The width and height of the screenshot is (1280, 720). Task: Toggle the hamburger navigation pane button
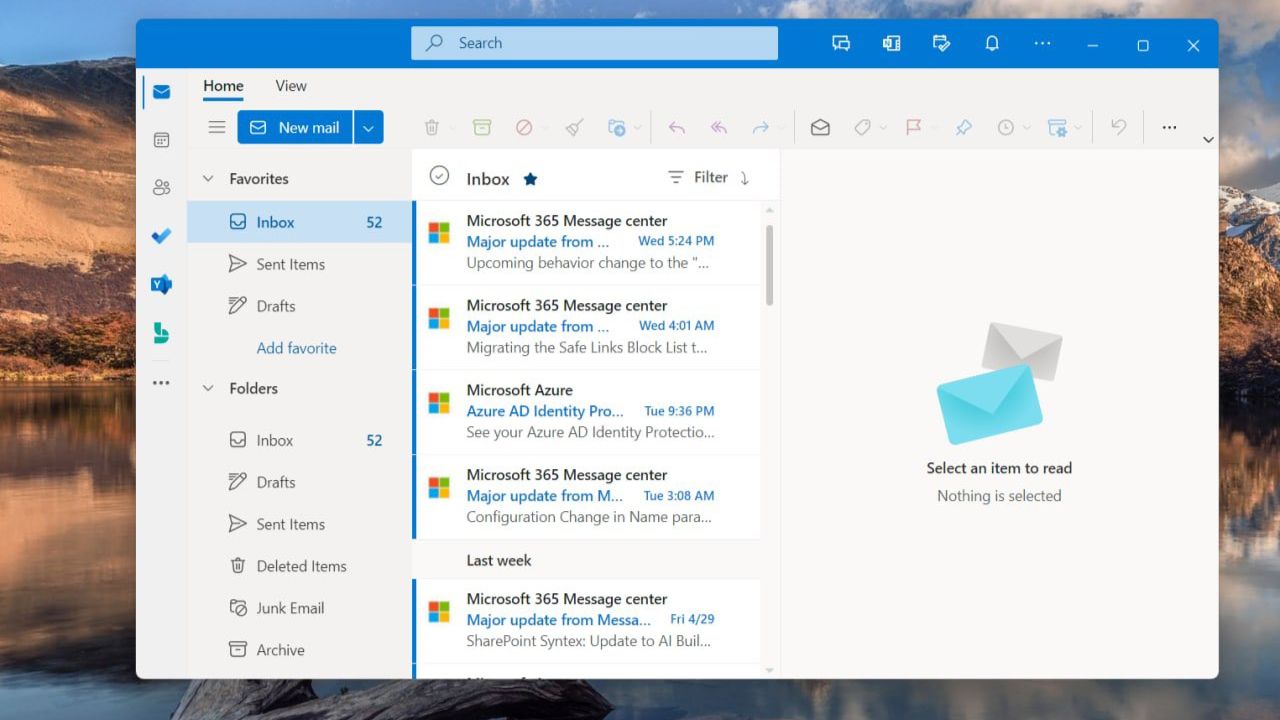pos(216,127)
